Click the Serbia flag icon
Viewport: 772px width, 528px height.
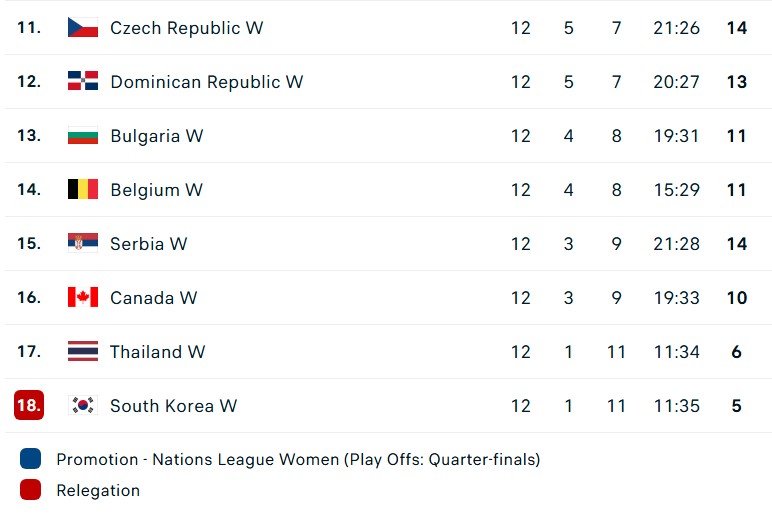click(x=83, y=243)
